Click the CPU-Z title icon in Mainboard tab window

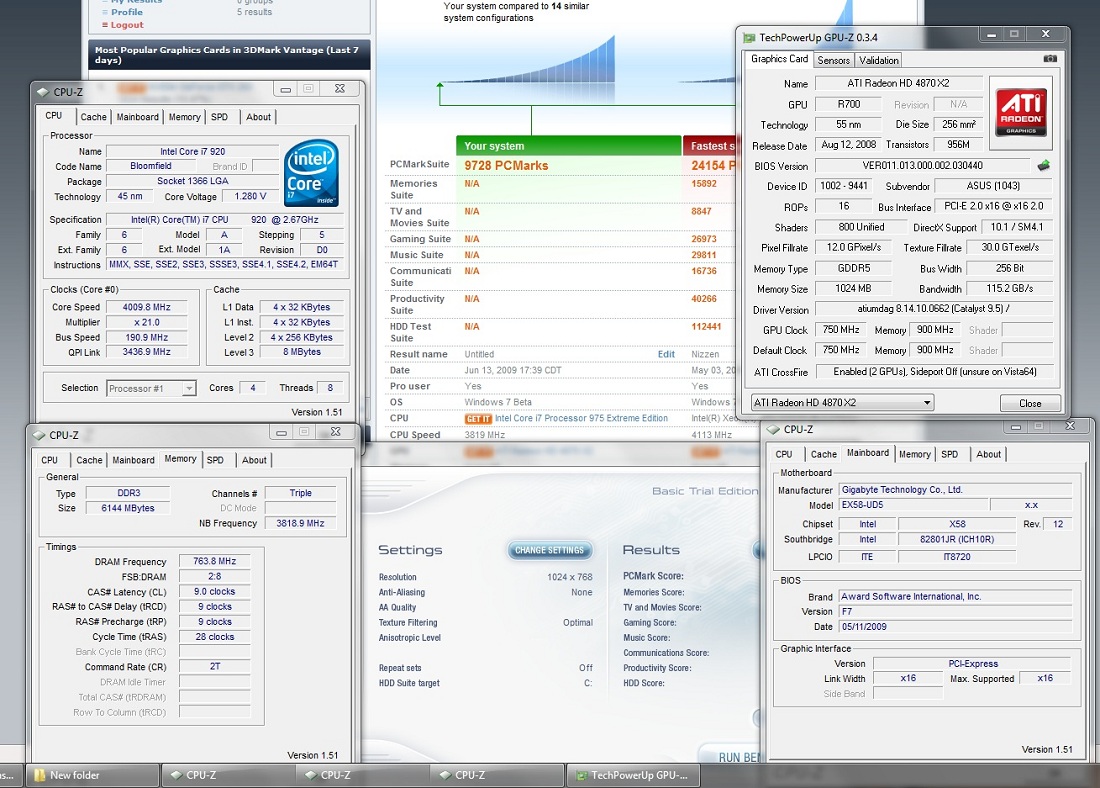(x=774, y=429)
